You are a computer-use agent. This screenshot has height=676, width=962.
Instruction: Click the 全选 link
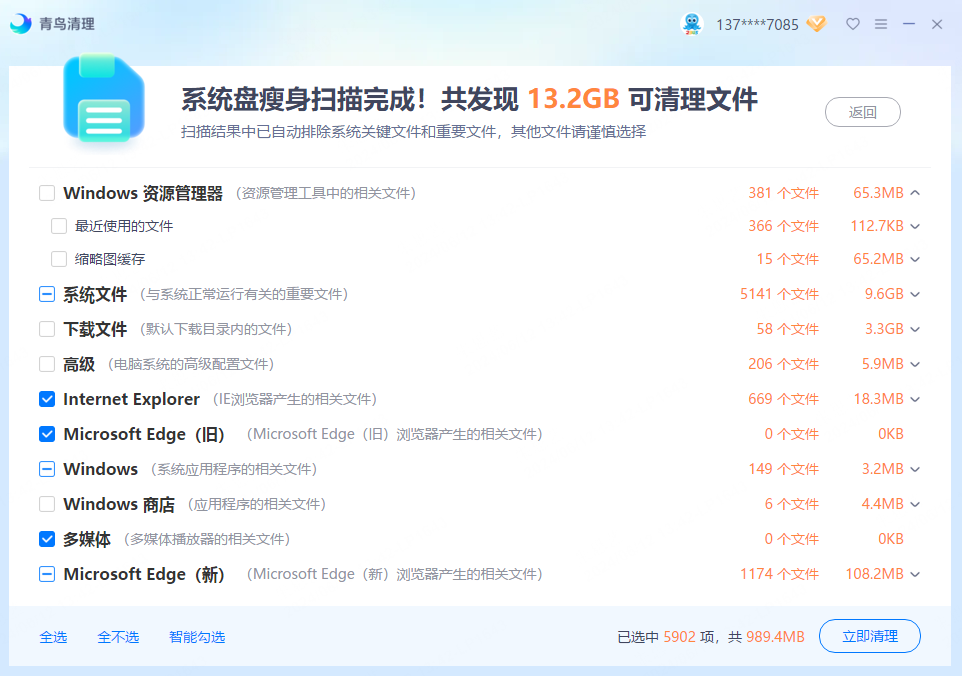[x=53, y=637]
